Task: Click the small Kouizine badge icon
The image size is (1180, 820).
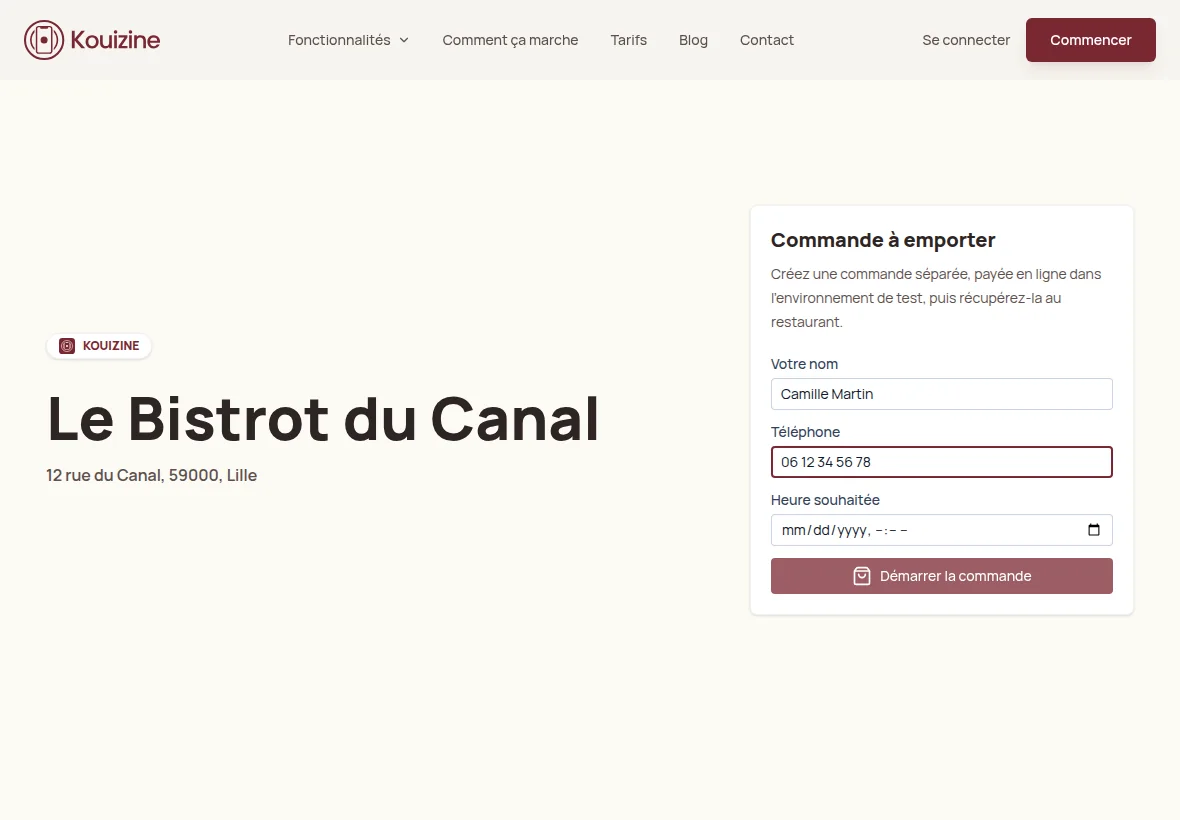Action: (x=67, y=346)
